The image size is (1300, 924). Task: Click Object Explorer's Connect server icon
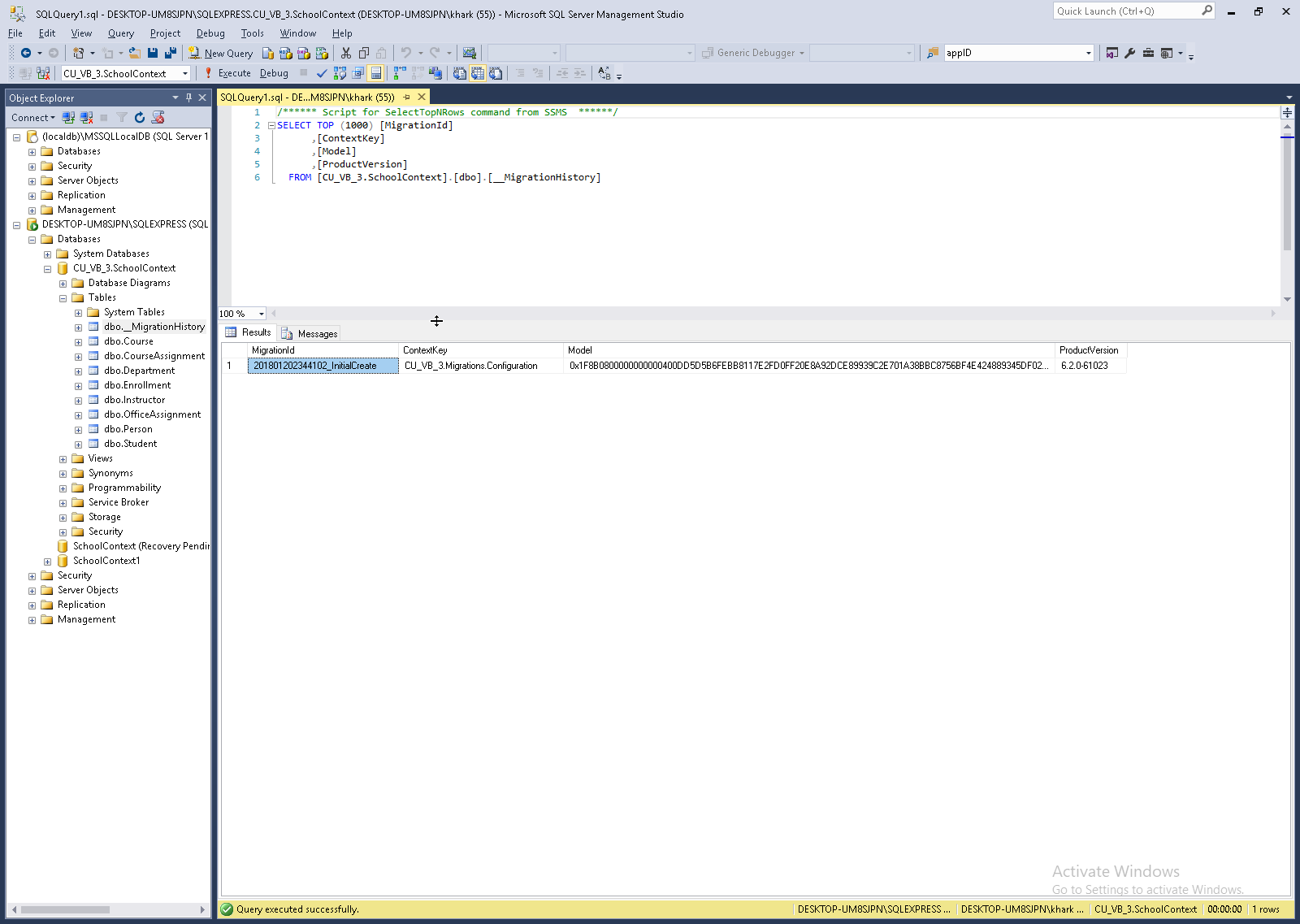(x=68, y=118)
